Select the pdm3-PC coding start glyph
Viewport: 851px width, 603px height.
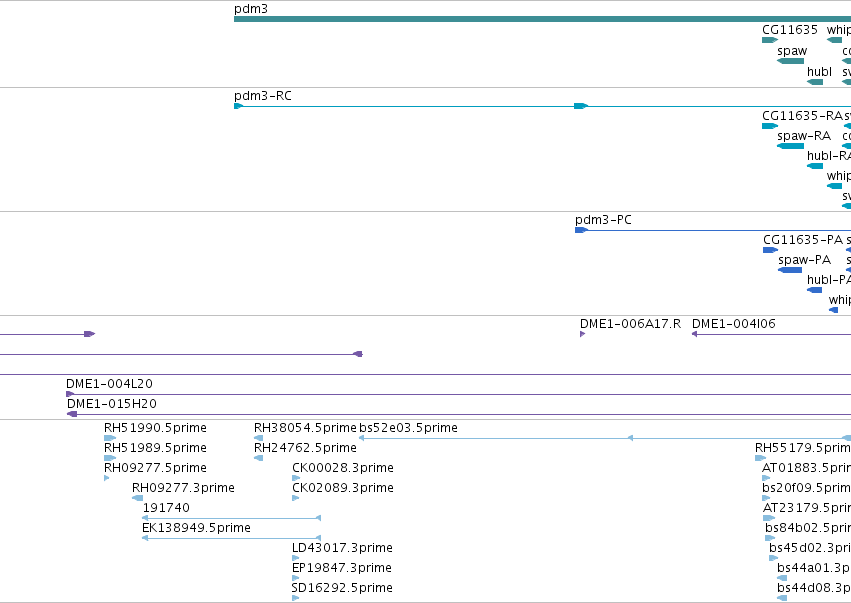pos(581,230)
